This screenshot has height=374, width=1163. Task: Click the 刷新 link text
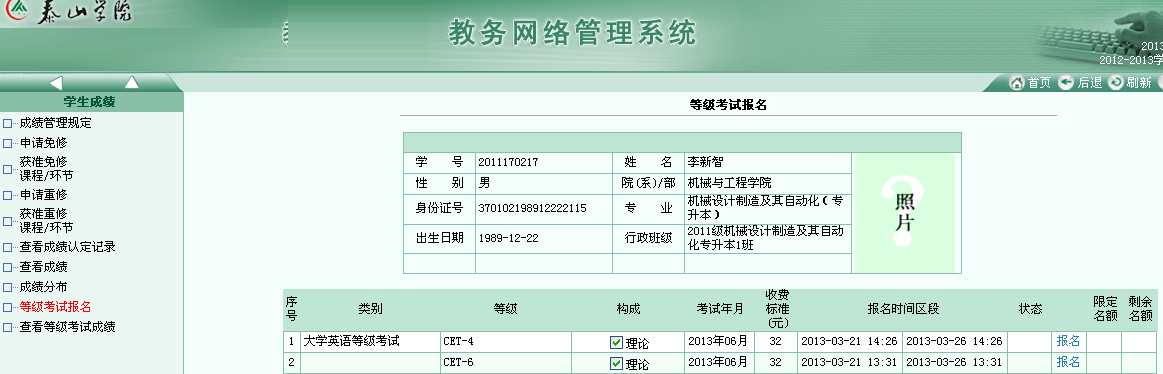[x=1139, y=83]
